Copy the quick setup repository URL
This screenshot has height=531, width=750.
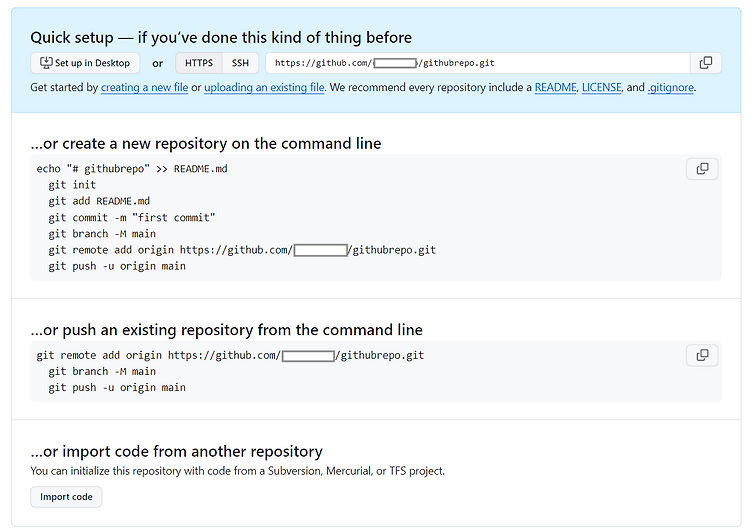point(706,63)
